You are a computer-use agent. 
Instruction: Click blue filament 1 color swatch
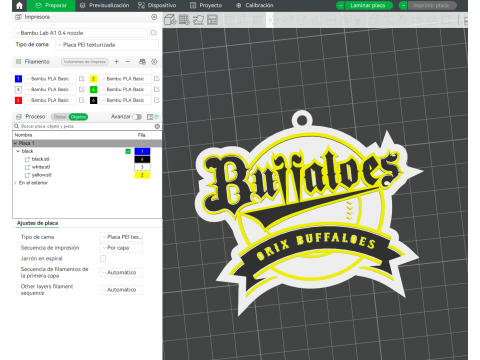click(x=18, y=79)
